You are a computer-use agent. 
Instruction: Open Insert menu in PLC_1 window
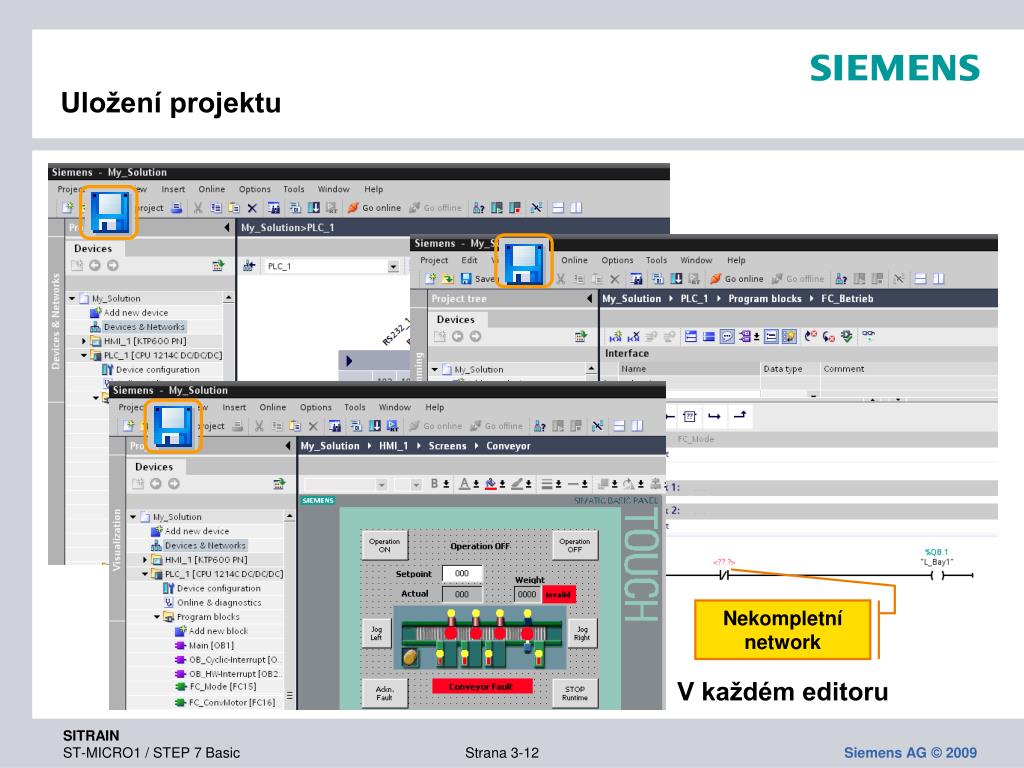[x=173, y=189]
